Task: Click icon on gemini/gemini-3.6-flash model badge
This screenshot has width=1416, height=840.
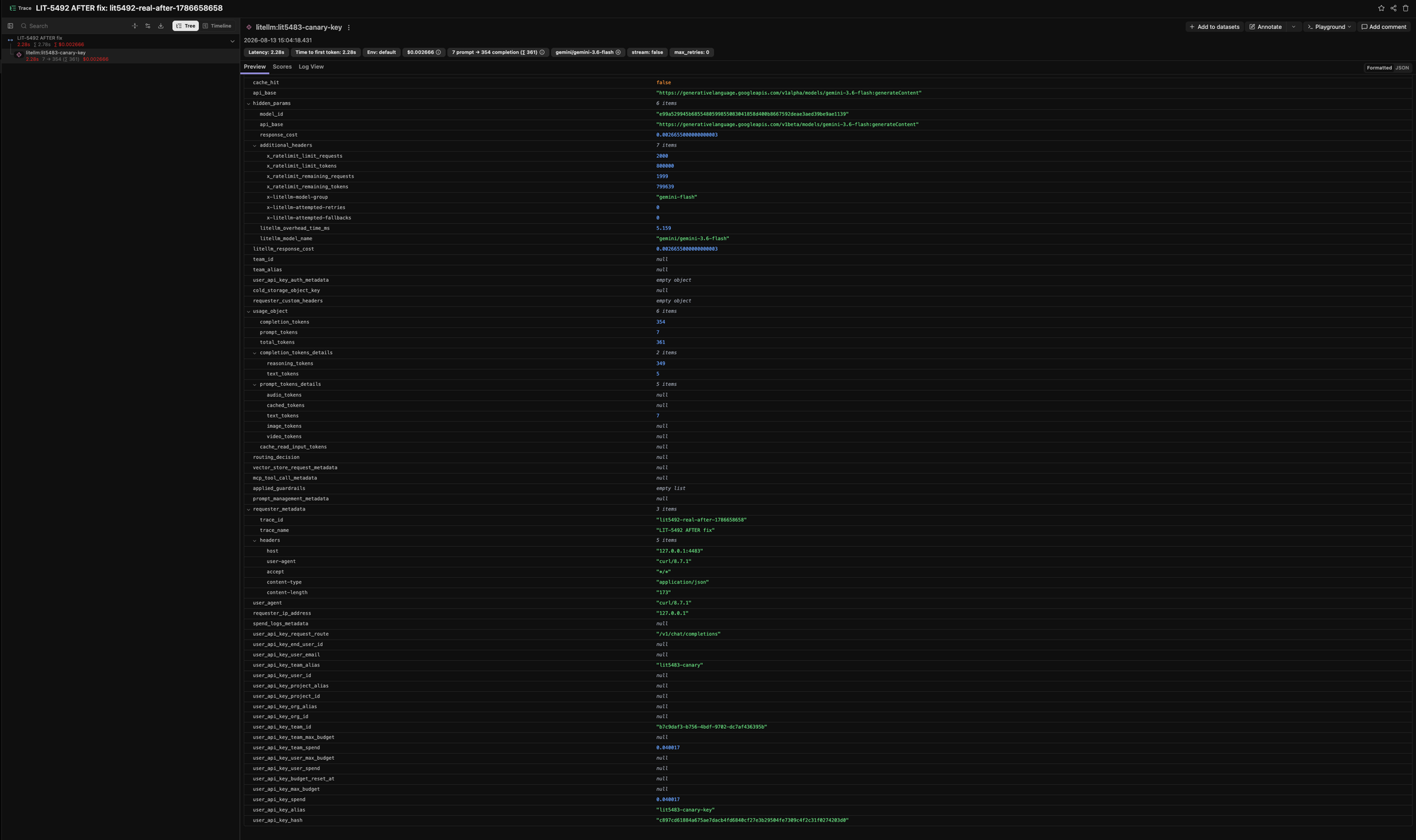Action: click(x=618, y=52)
